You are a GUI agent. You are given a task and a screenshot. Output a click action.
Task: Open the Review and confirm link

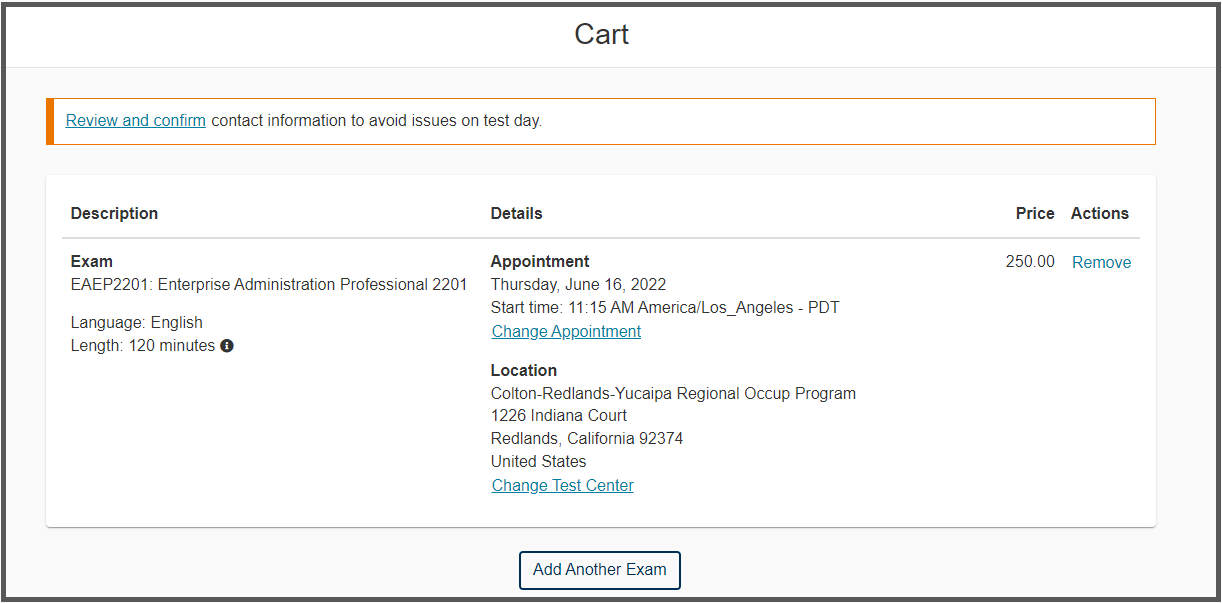pos(136,121)
